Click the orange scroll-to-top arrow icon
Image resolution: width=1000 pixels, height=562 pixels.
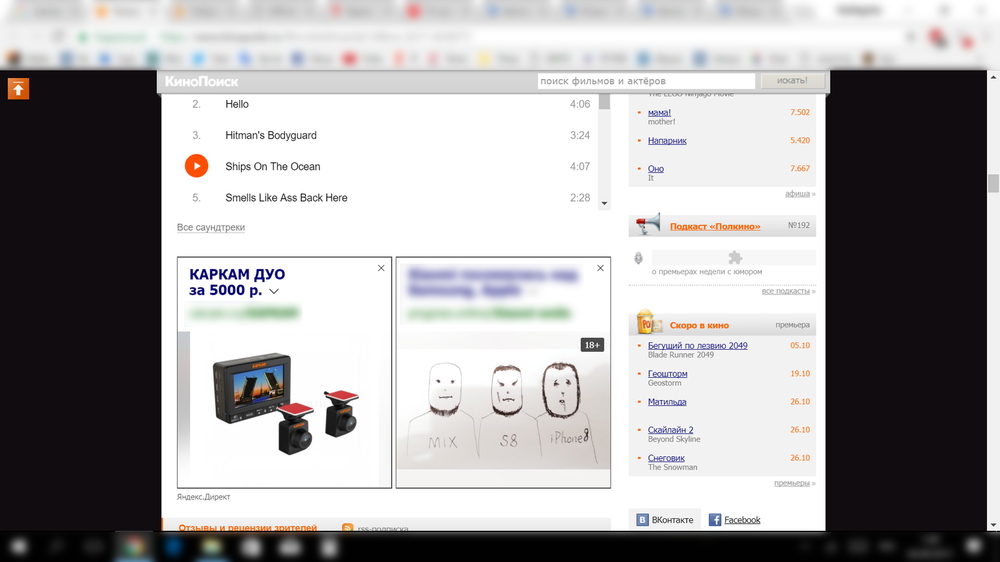click(x=18, y=89)
